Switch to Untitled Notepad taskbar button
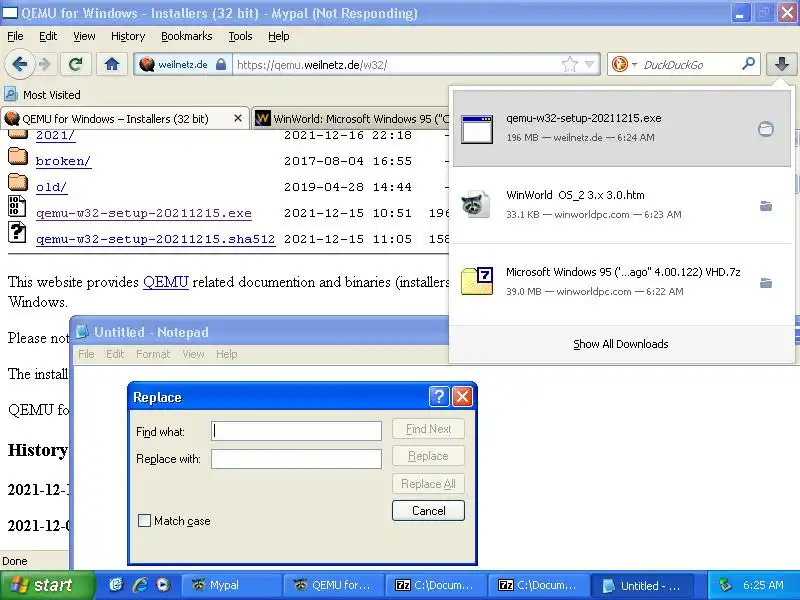Image resolution: width=800 pixels, height=600 pixels. point(642,585)
